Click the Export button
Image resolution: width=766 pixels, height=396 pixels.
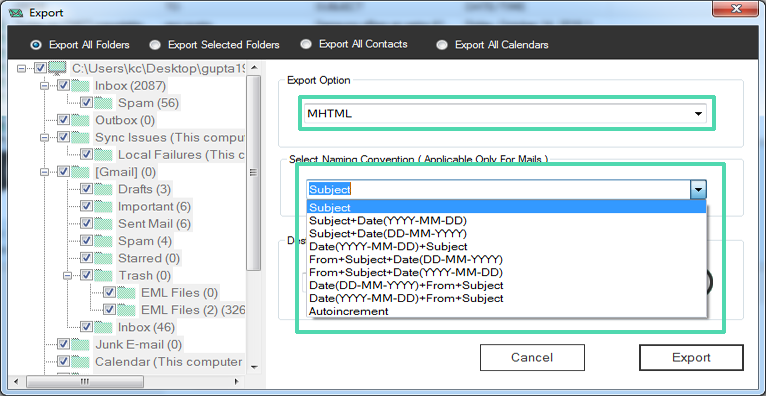(691, 357)
